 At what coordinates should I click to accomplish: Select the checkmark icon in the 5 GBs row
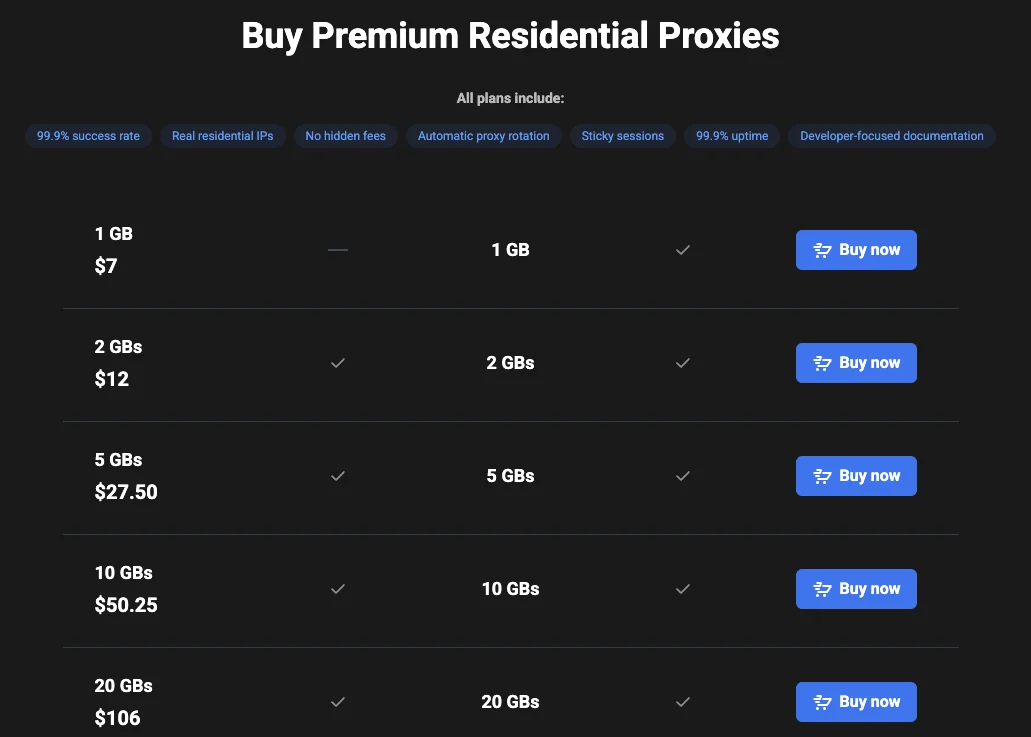point(338,476)
